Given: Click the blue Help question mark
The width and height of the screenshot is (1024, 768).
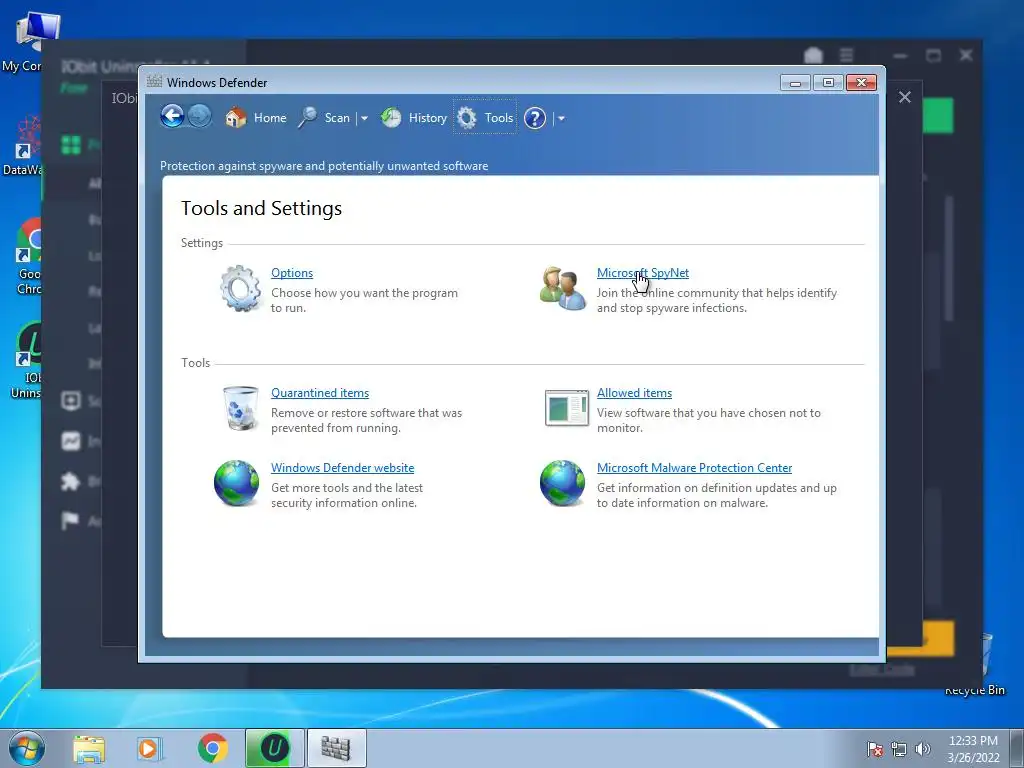Looking at the screenshot, I should tap(534, 118).
